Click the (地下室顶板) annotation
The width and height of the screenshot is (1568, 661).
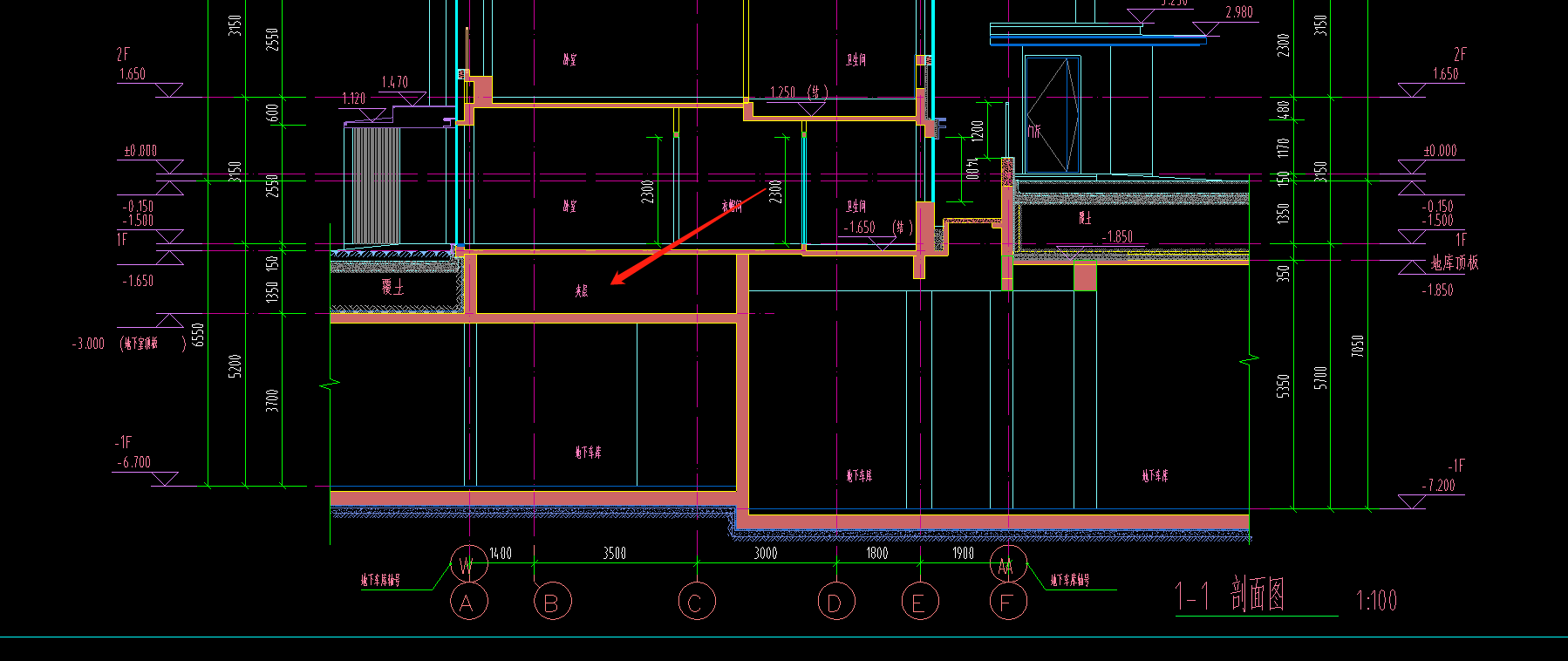pyautogui.click(x=153, y=344)
